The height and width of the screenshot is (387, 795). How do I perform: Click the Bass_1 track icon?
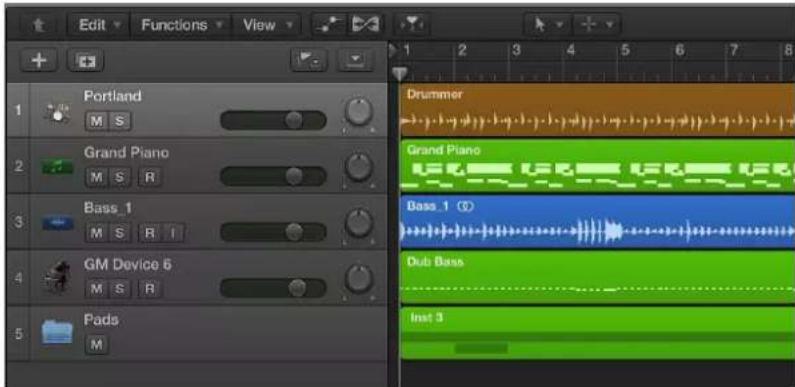coord(58,223)
